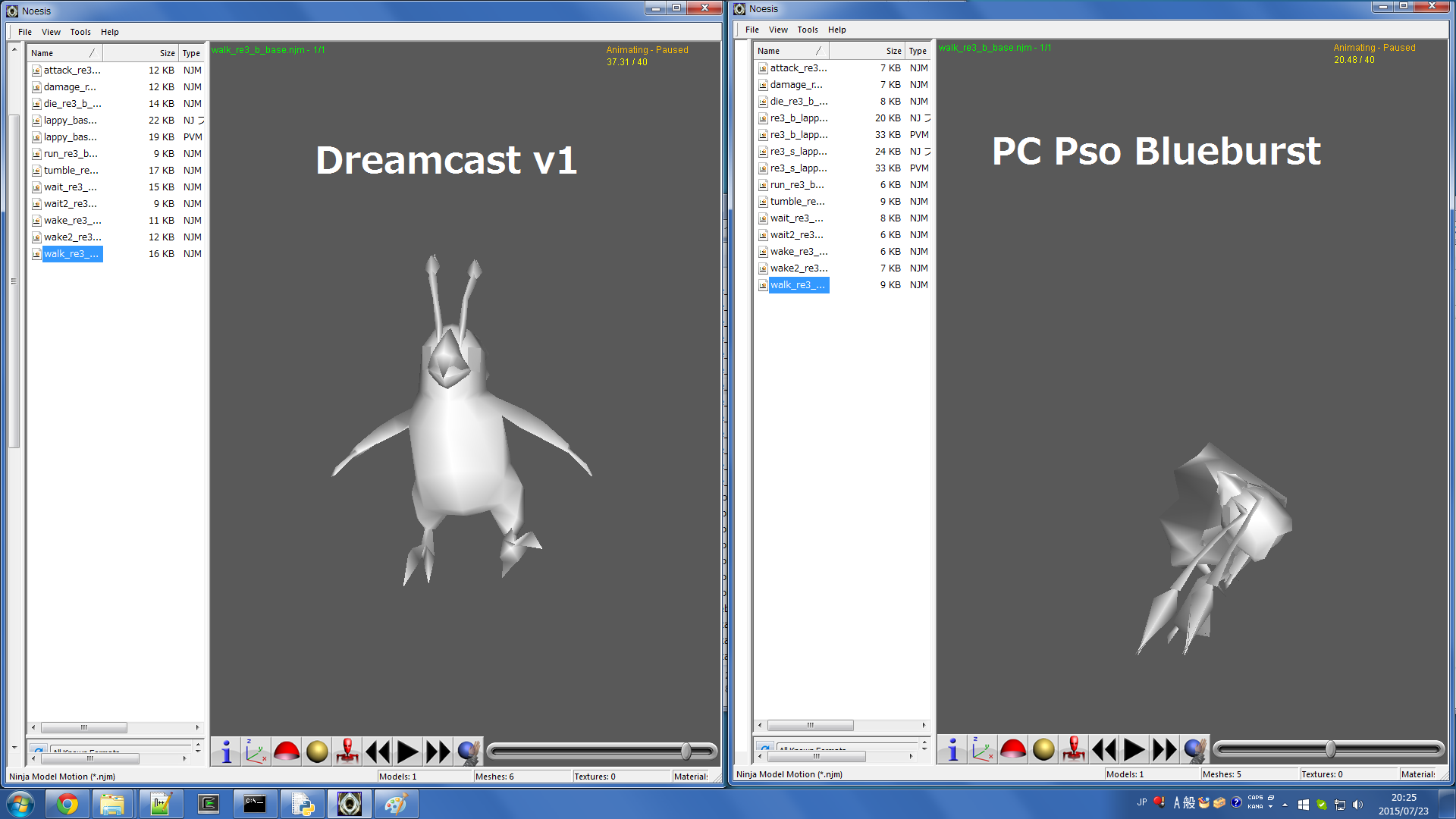
Task: Sort by Name column in left file list
Action: click(64, 53)
